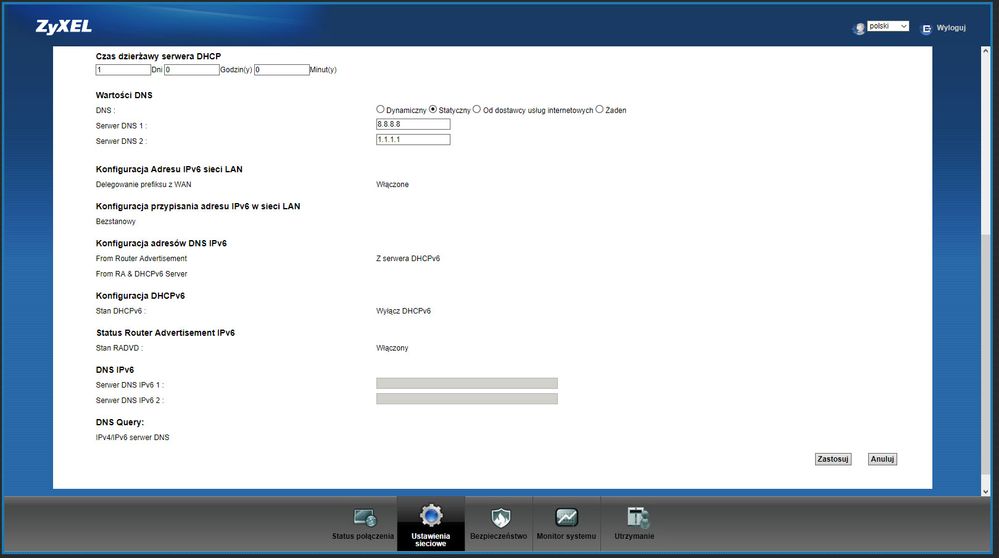Click the Dni lease time field
999x558 pixels.
pos(122,70)
